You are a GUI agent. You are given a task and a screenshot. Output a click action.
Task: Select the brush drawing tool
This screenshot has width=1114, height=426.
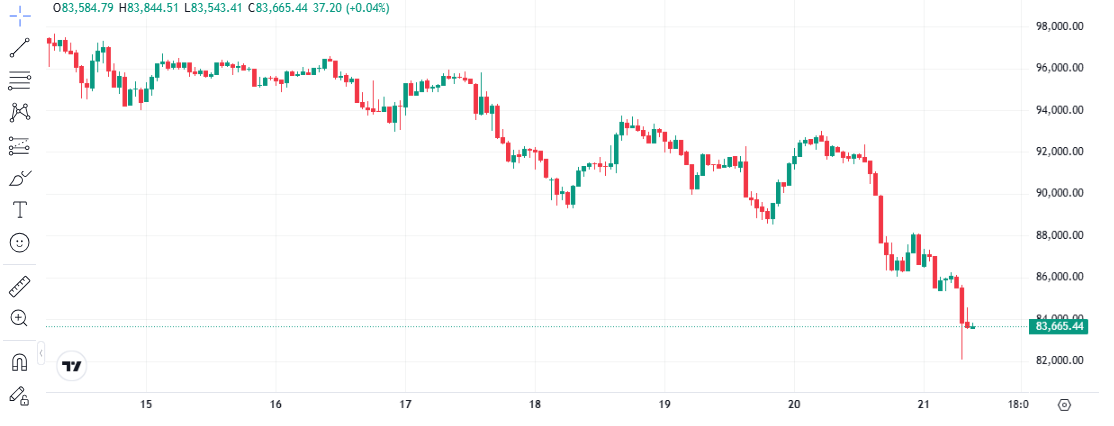coord(20,178)
